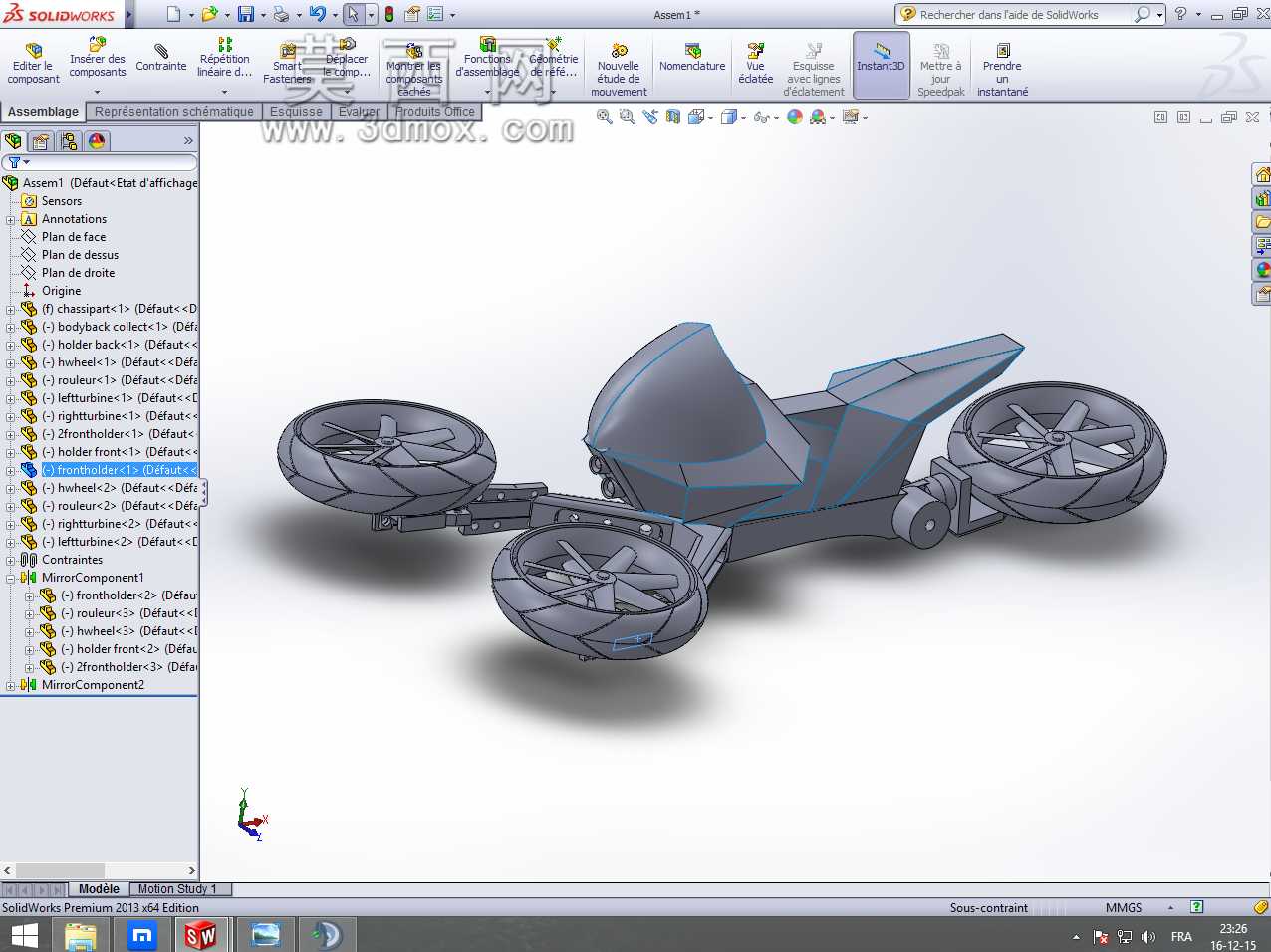Collapse the MirrorComponent1 node
Screen dimensions: 1271x952
pos(11,578)
